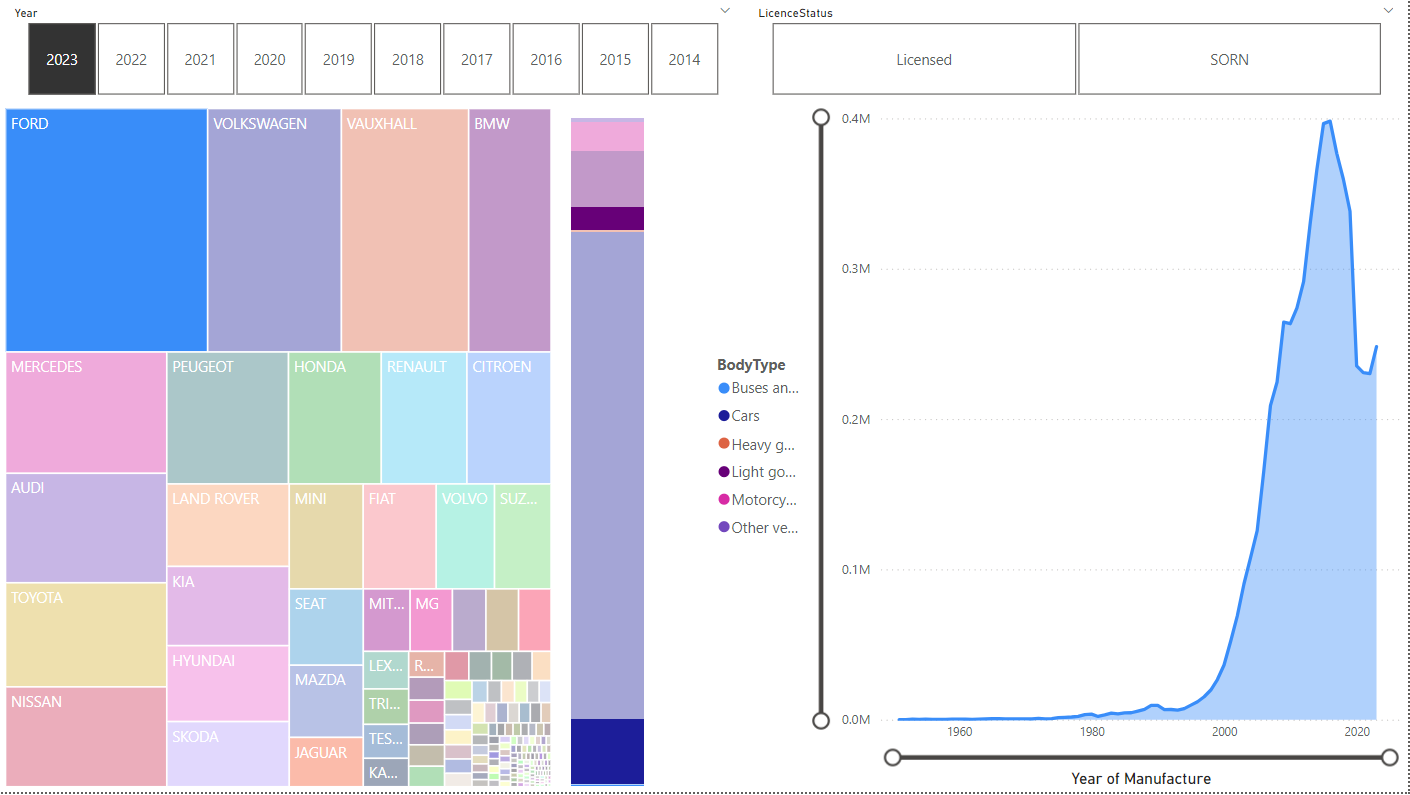
Task: Select the AUDI treemap block
Action: click(x=86, y=528)
